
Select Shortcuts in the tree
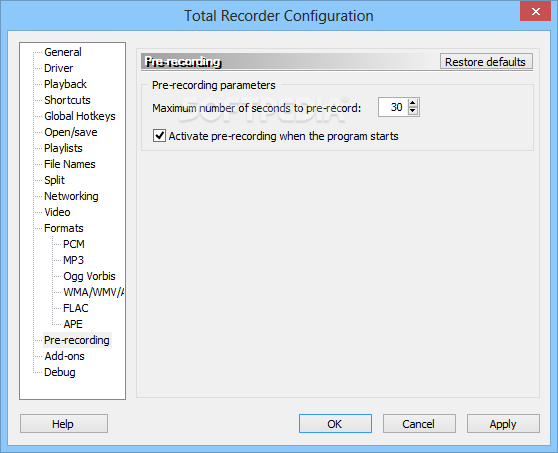pyautogui.click(x=67, y=100)
